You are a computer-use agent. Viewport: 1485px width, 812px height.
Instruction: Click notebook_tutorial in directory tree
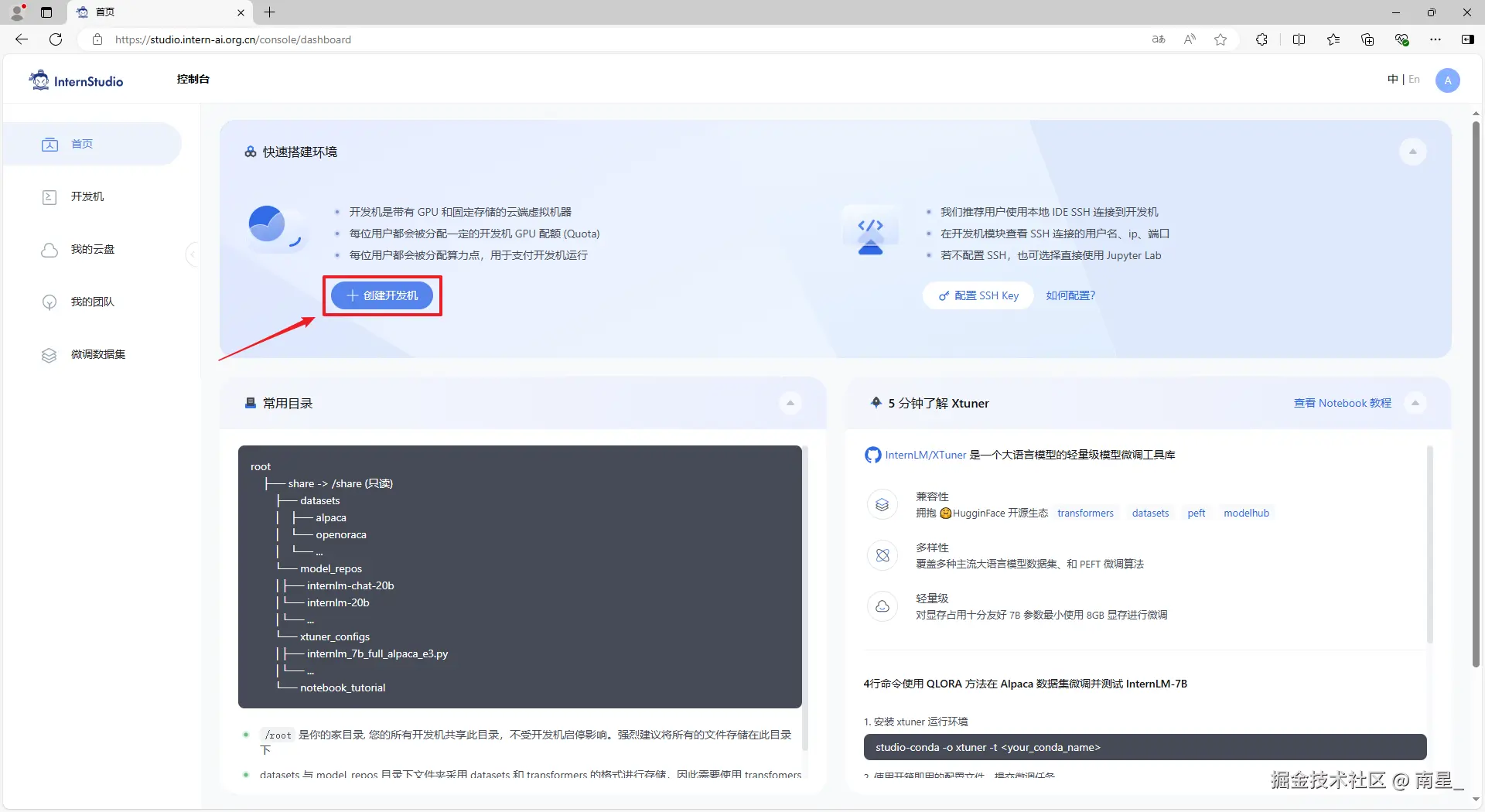343,687
